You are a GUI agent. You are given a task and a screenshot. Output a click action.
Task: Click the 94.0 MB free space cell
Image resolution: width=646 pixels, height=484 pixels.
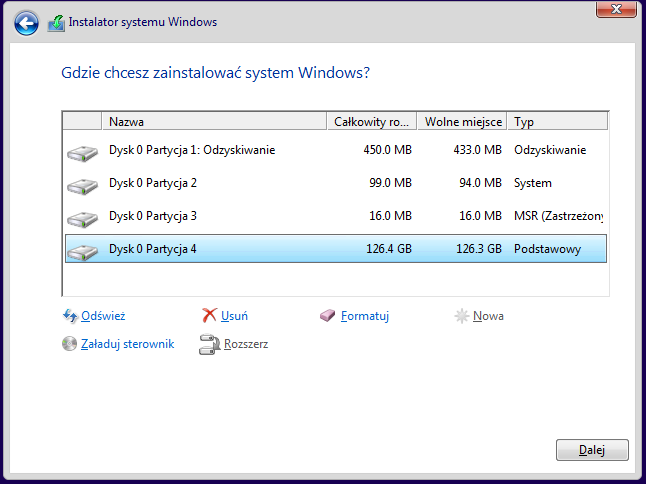480,183
